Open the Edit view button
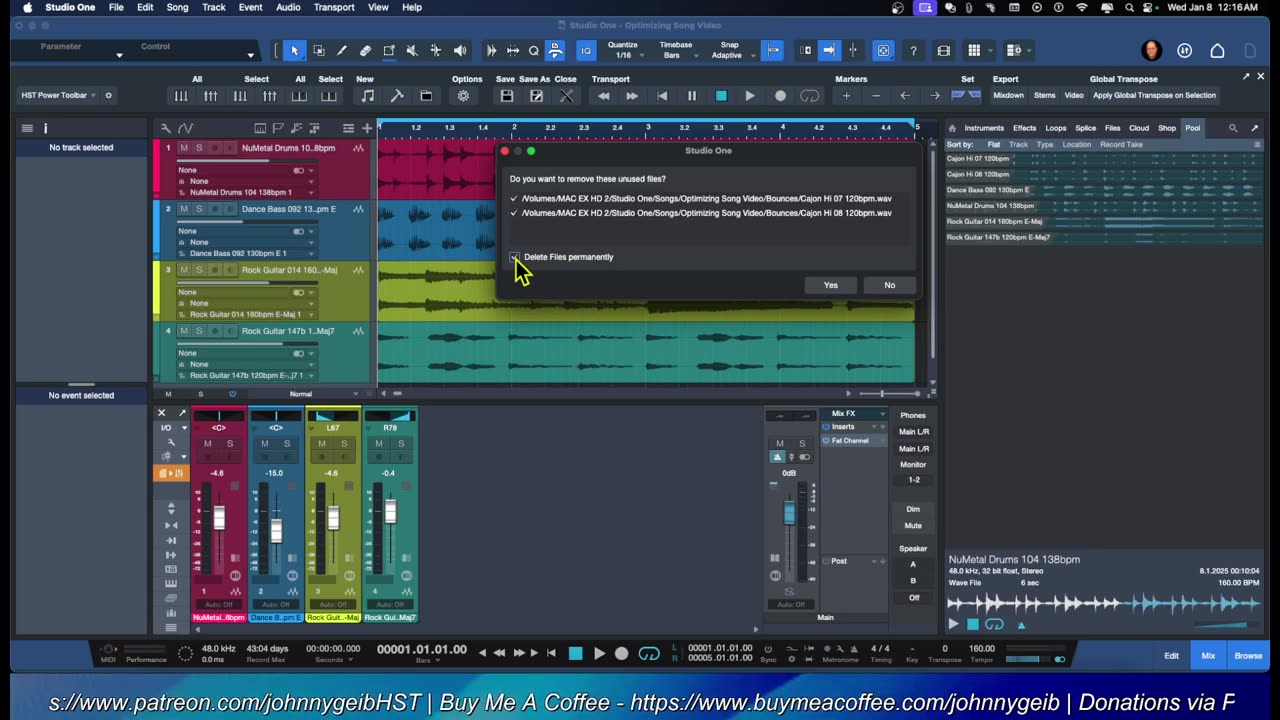 (1171, 656)
